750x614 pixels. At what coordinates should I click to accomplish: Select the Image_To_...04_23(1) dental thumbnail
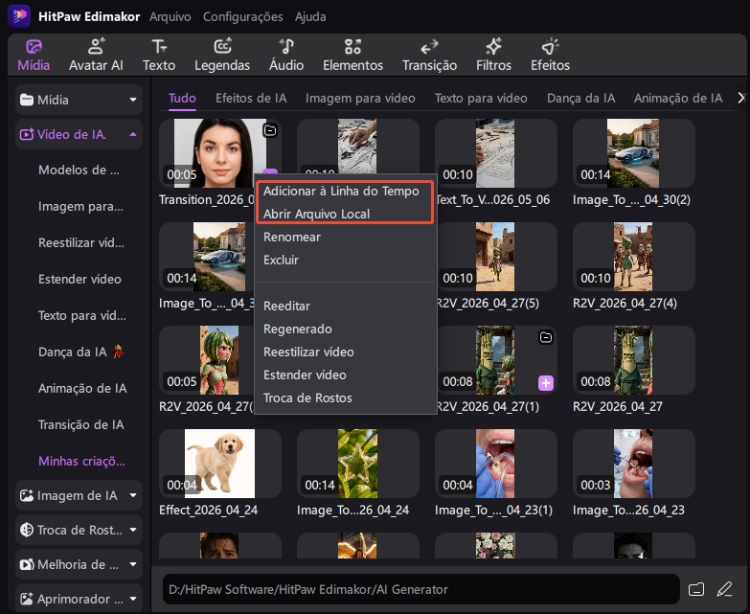(496, 463)
